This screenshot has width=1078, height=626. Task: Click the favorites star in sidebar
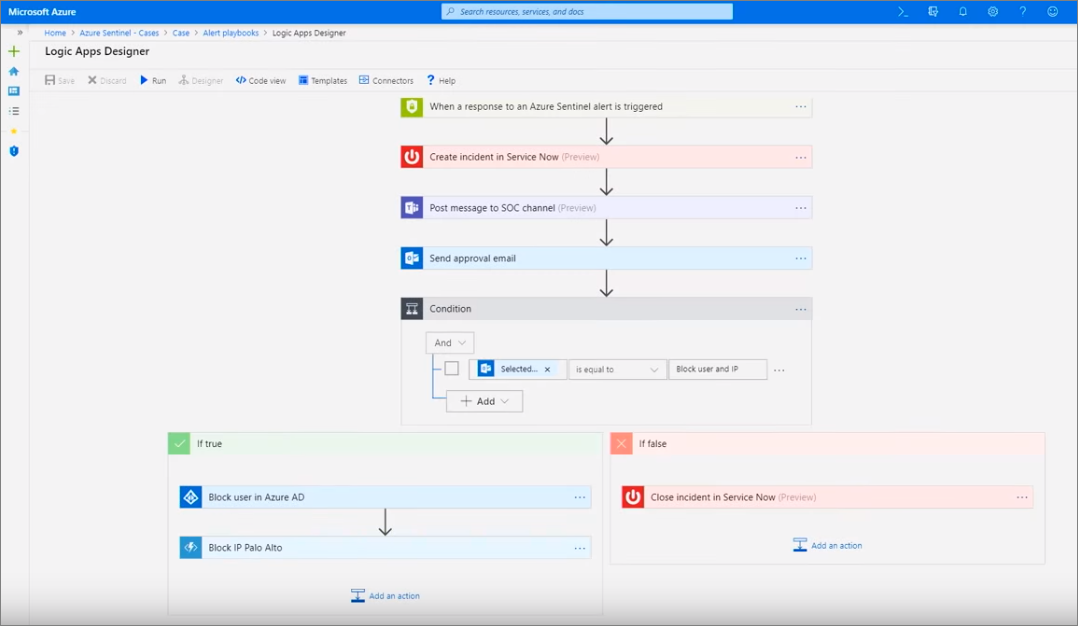click(14, 131)
